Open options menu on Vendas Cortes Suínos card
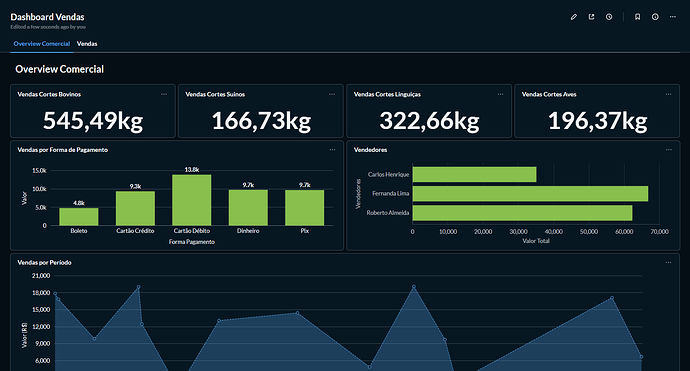 [332, 94]
